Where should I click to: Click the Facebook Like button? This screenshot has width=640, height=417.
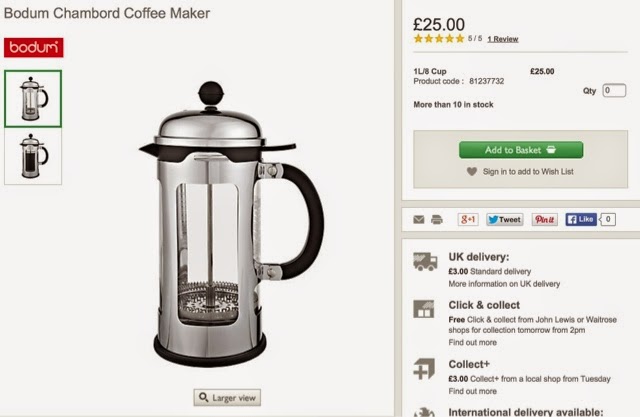tap(581, 220)
